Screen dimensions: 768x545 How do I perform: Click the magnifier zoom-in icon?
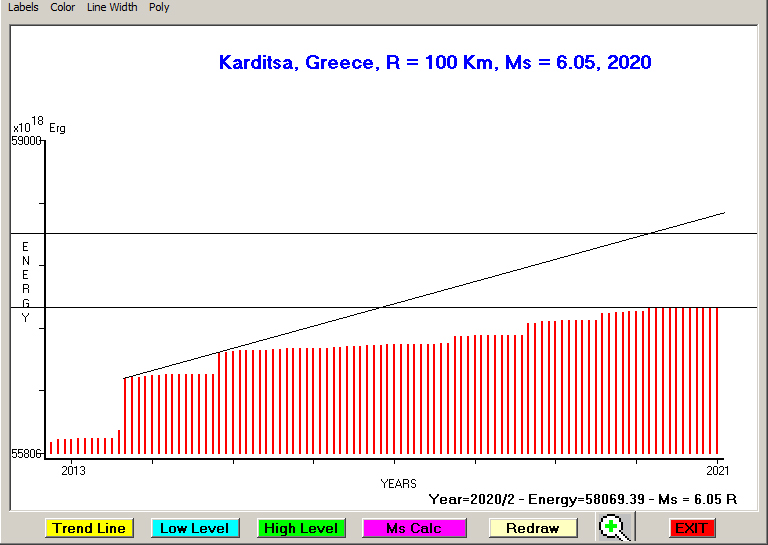tap(615, 527)
